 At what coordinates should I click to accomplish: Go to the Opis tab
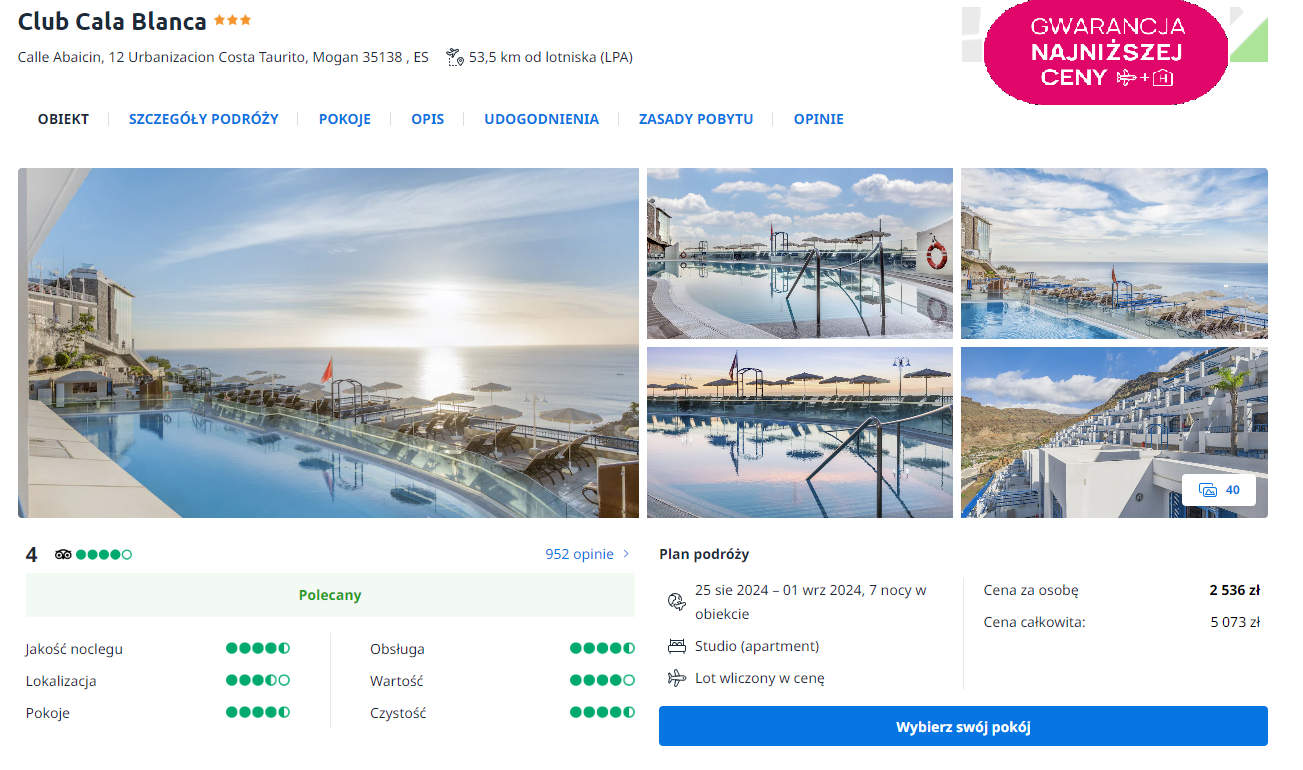coord(428,119)
